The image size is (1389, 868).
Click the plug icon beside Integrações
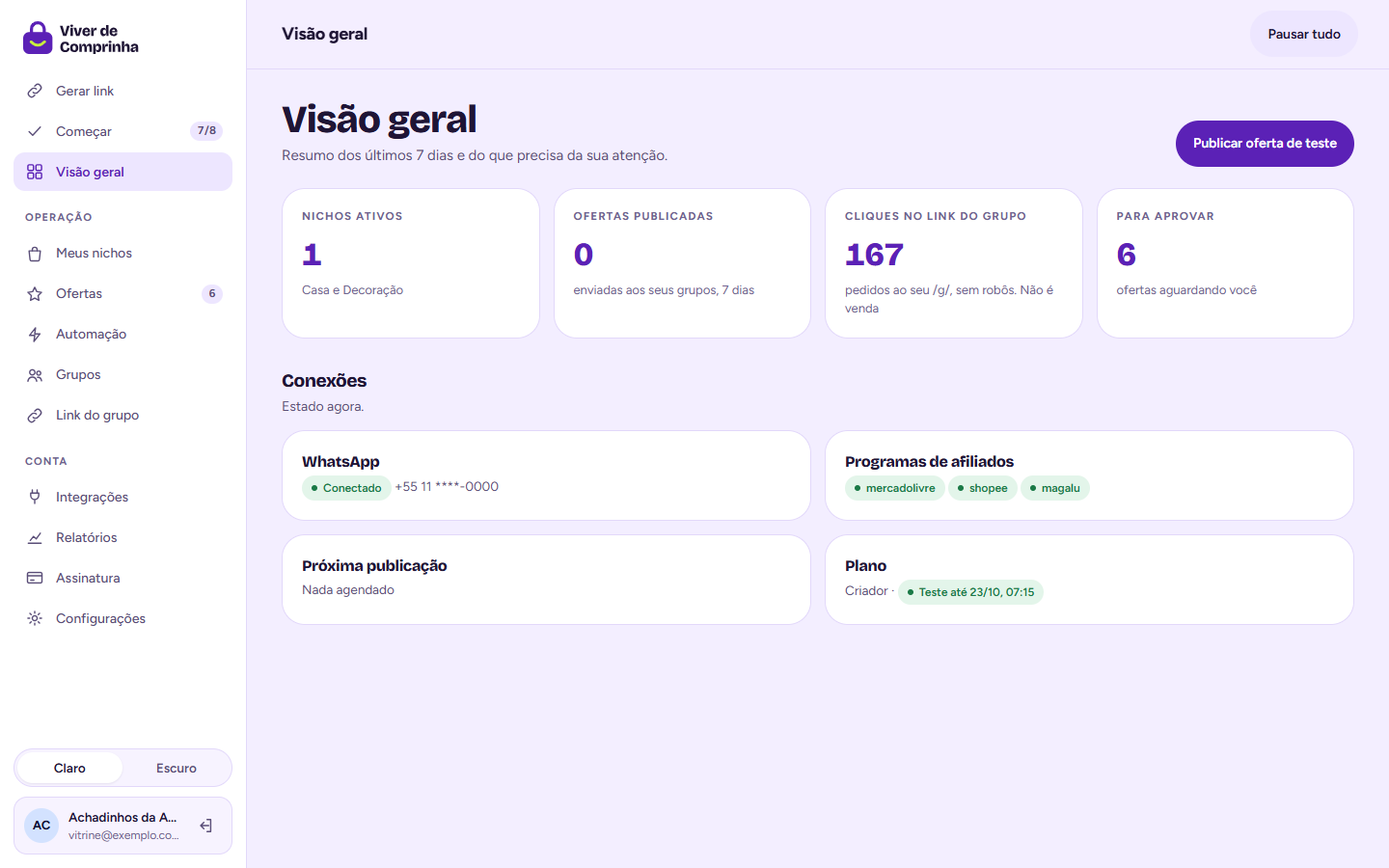pyautogui.click(x=35, y=497)
